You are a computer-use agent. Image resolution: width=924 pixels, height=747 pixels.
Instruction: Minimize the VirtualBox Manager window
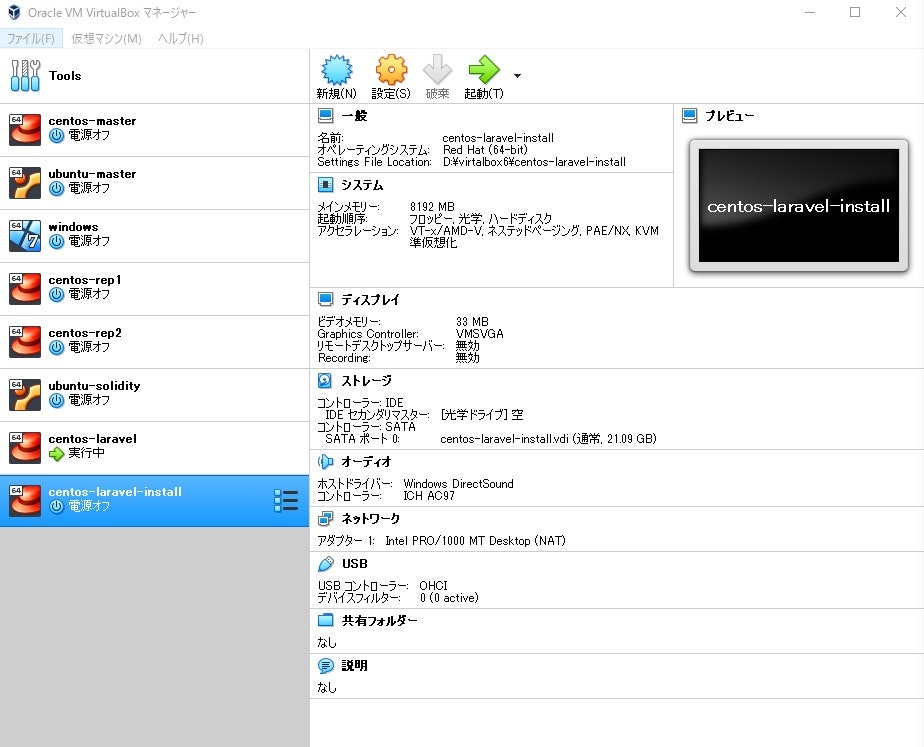pyautogui.click(x=810, y=12)
